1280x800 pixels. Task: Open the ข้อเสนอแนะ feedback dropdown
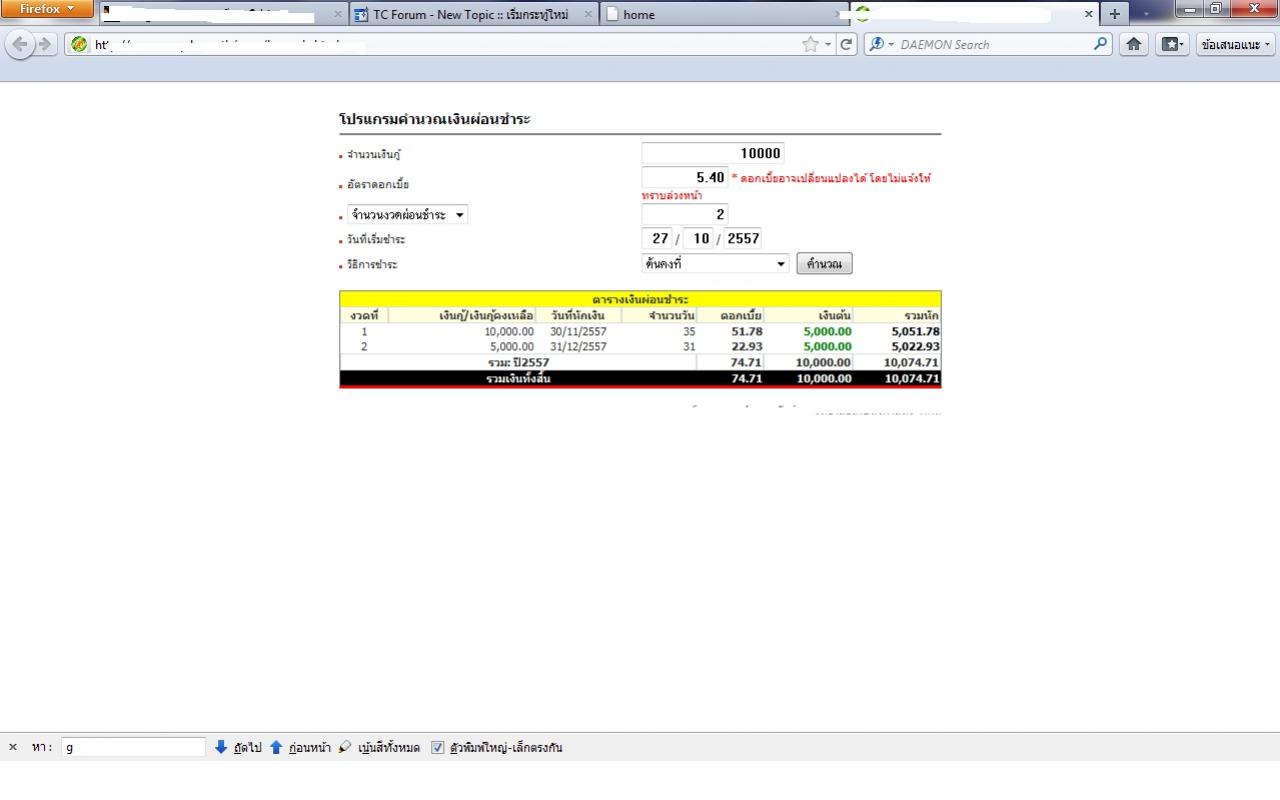click(x=1236, y=44)
